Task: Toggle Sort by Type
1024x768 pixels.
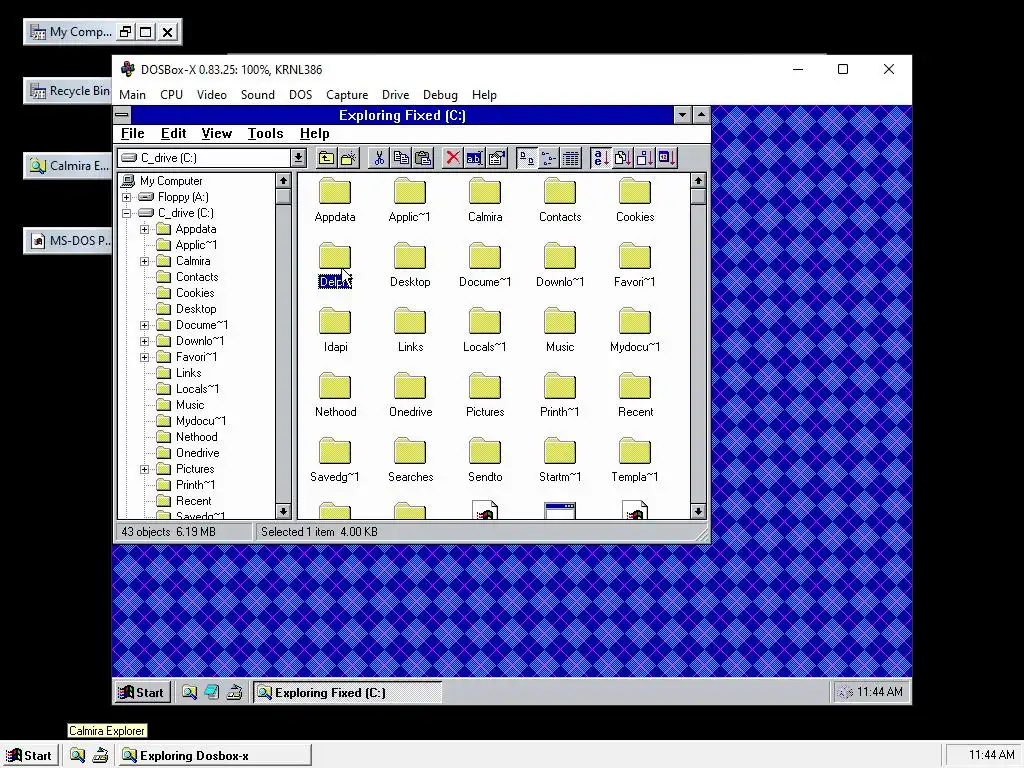Action: pyautogui.click(x=622, y=158)
